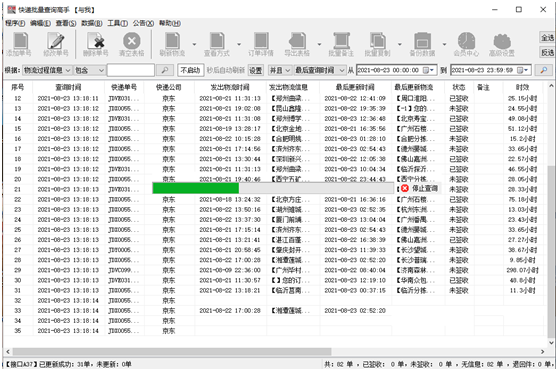Expand the 查看方式 dropdown arrow
Image resolution: width=558 pixels, height=371 pixels.
[x=239, y=44]
